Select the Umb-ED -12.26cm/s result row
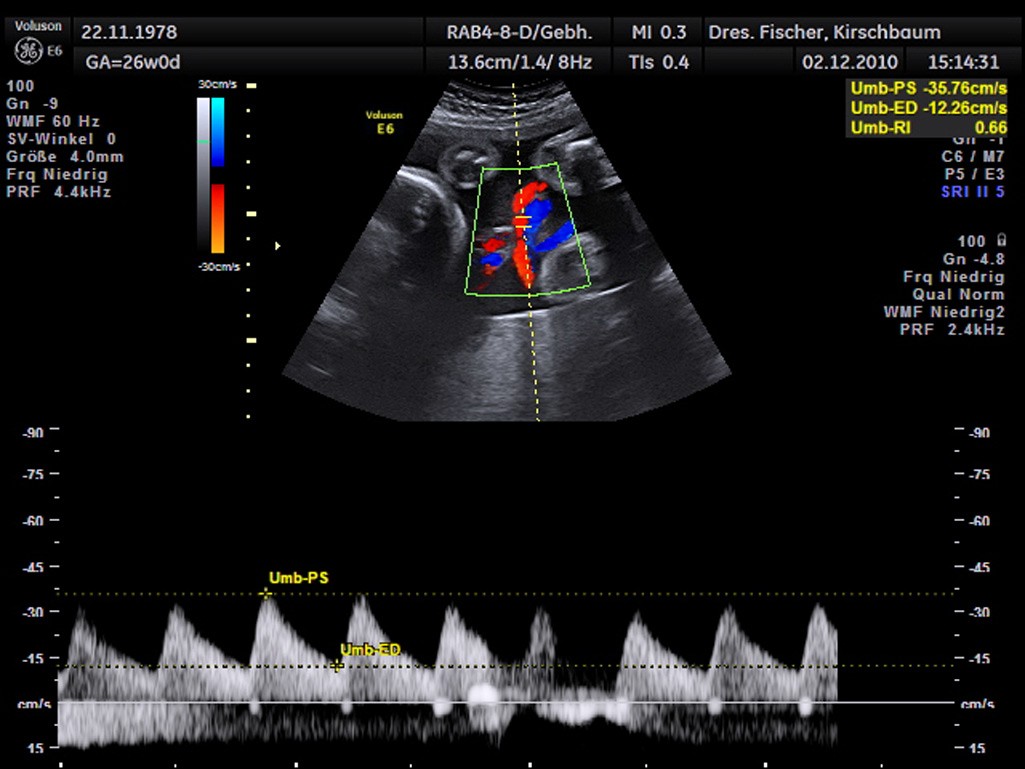Viewport: 1025px width, 769px height. pos(928,108)
